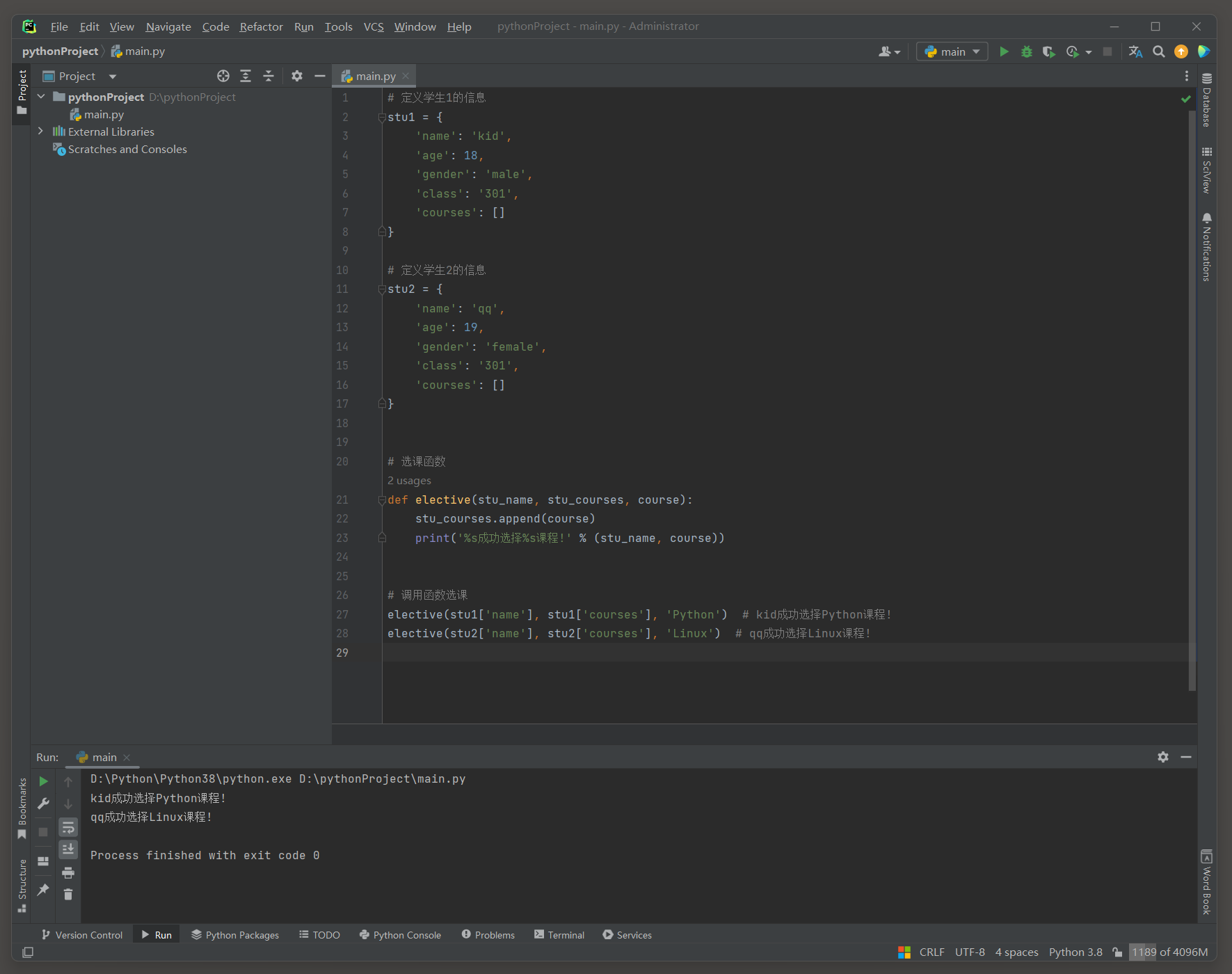Start debugging with the bug icon
Image resolution: width=1232 pixels, height=974 pixels.
pos(1026,51)
